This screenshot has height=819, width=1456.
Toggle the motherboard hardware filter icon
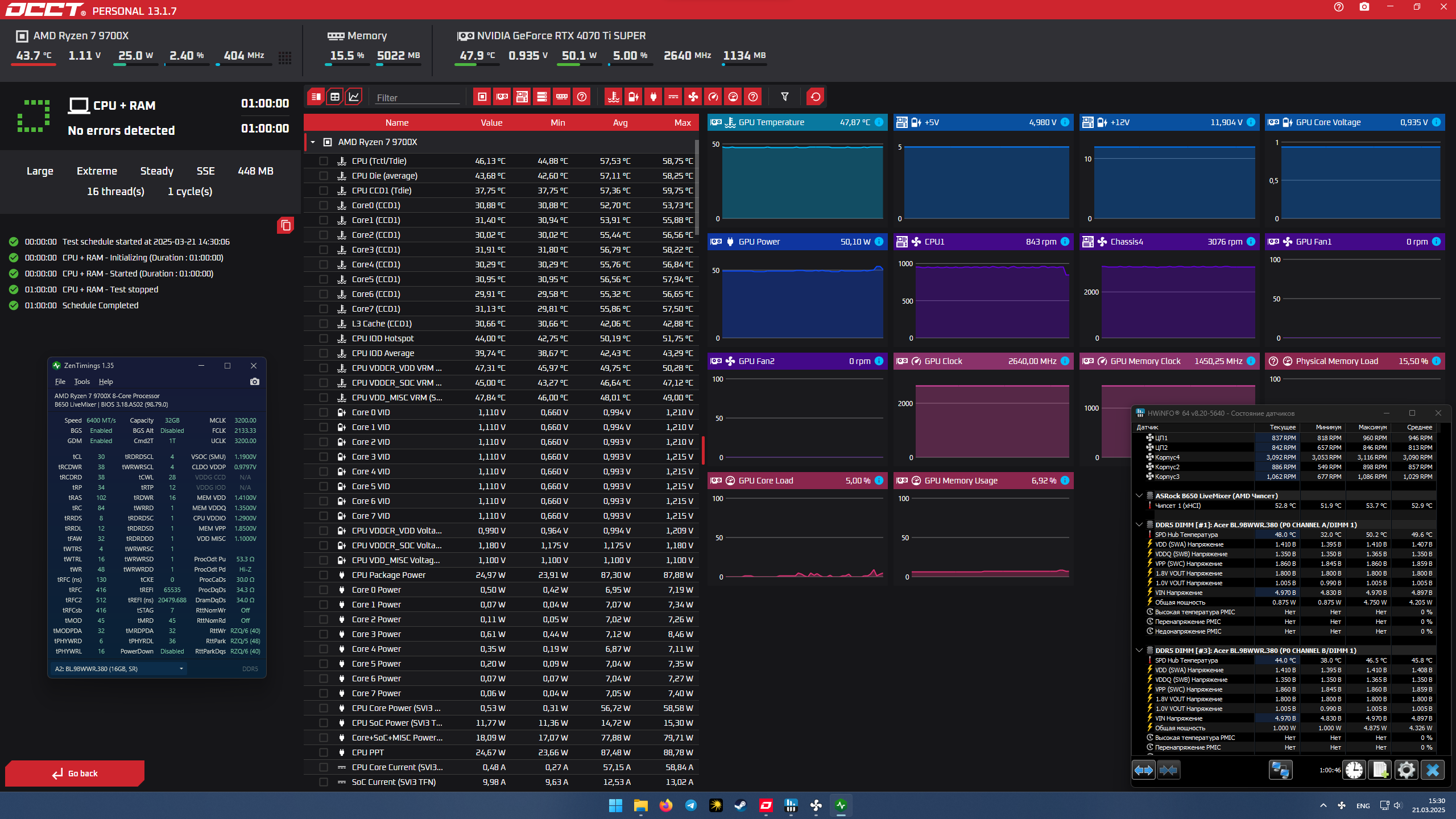click(522, 97)
